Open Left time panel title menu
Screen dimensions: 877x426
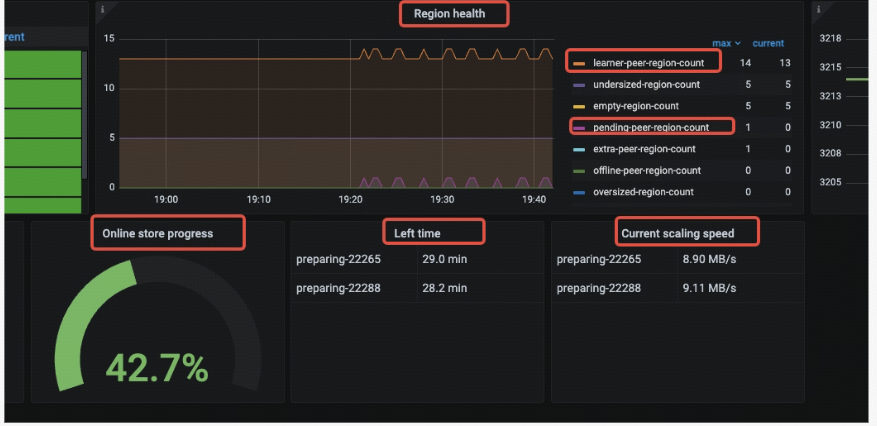(x=417, y=233)
